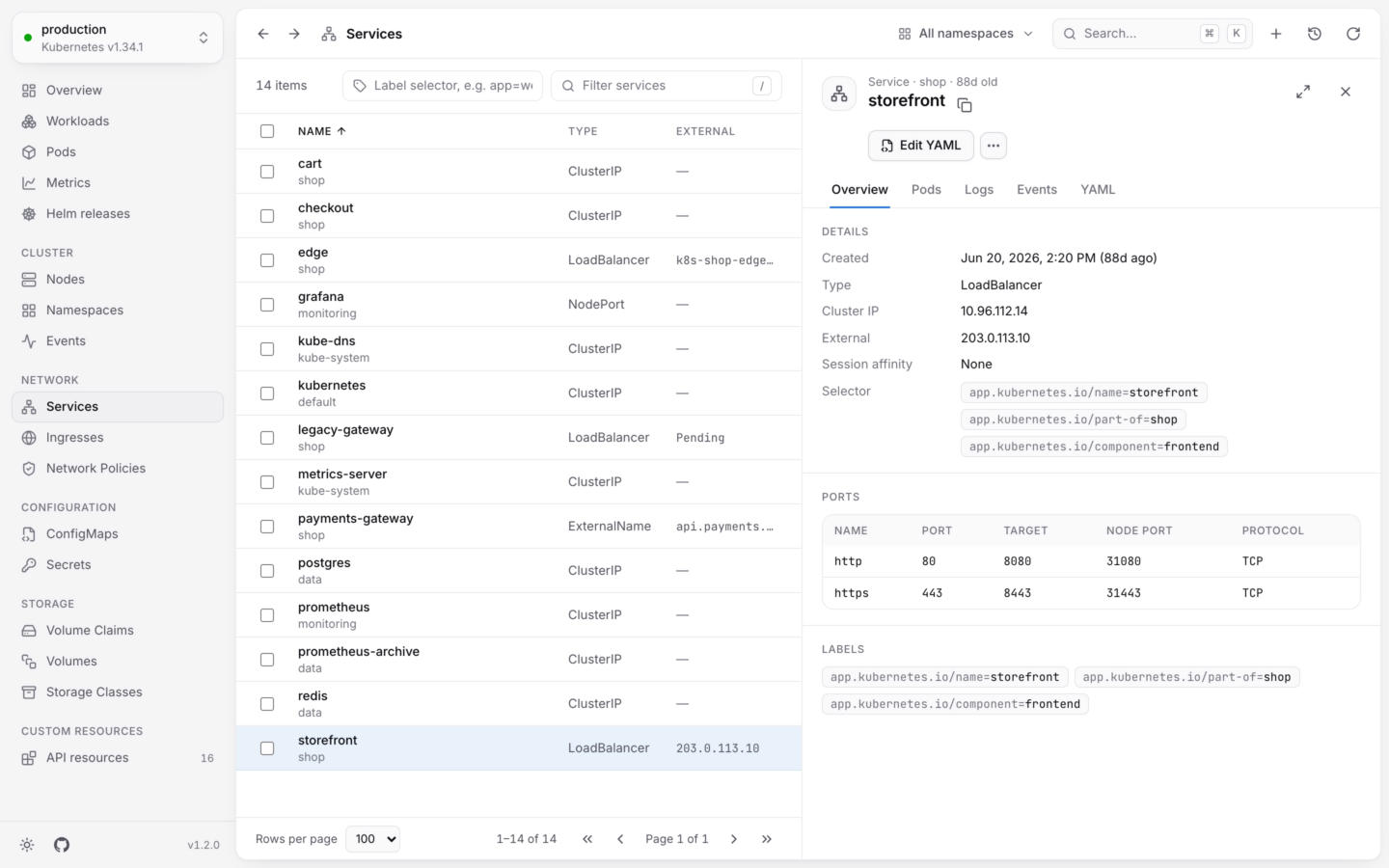Close the storefront detail panel

pyautogui.click(x=1346, y=92)
